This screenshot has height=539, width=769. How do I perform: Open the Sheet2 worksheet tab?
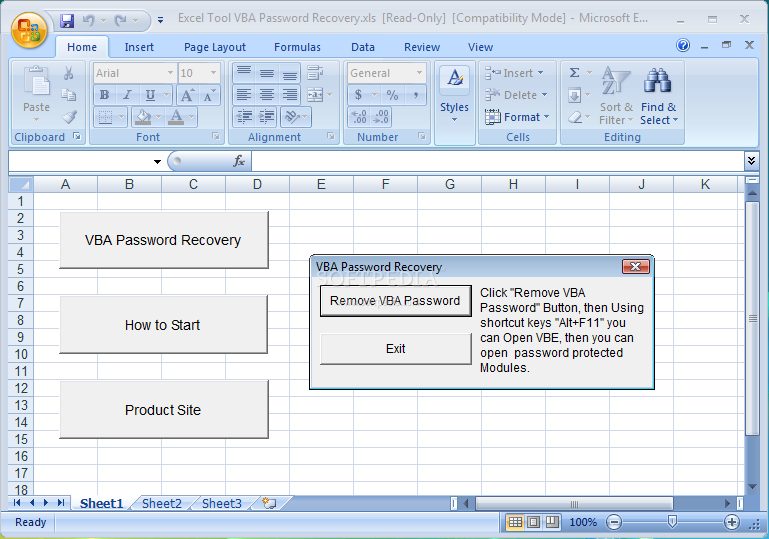tap(161, 504)
